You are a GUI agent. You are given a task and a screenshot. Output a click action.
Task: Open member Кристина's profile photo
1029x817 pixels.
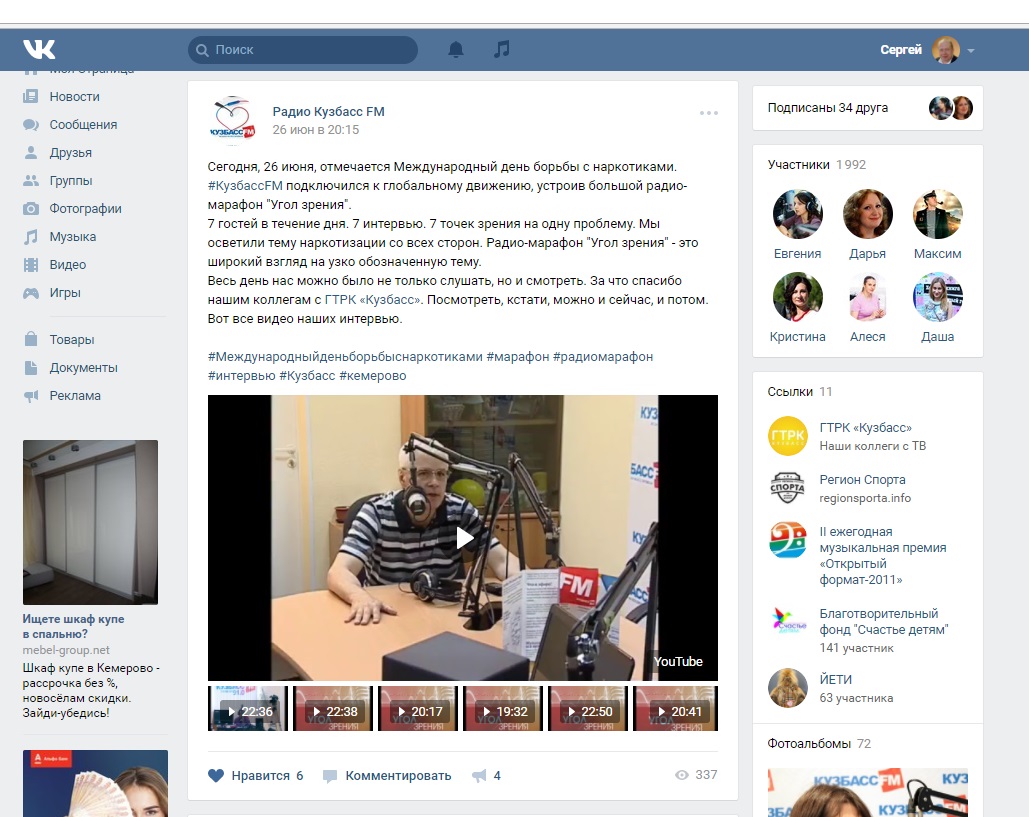[797, 297]
